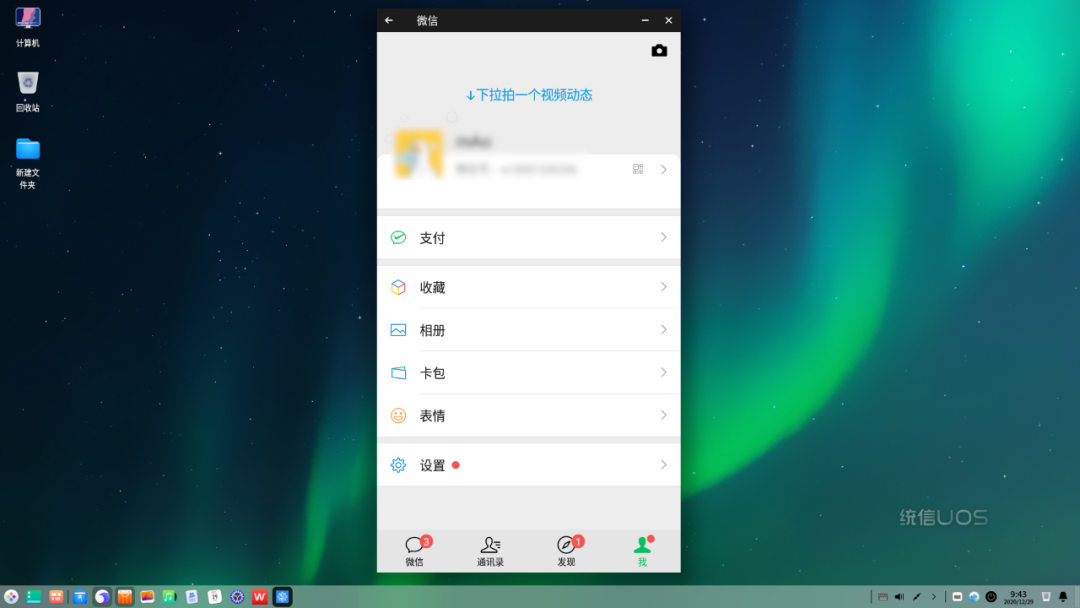
Task: Click the 收藏 favorites cube icon
Action: (x=398, y=287)
